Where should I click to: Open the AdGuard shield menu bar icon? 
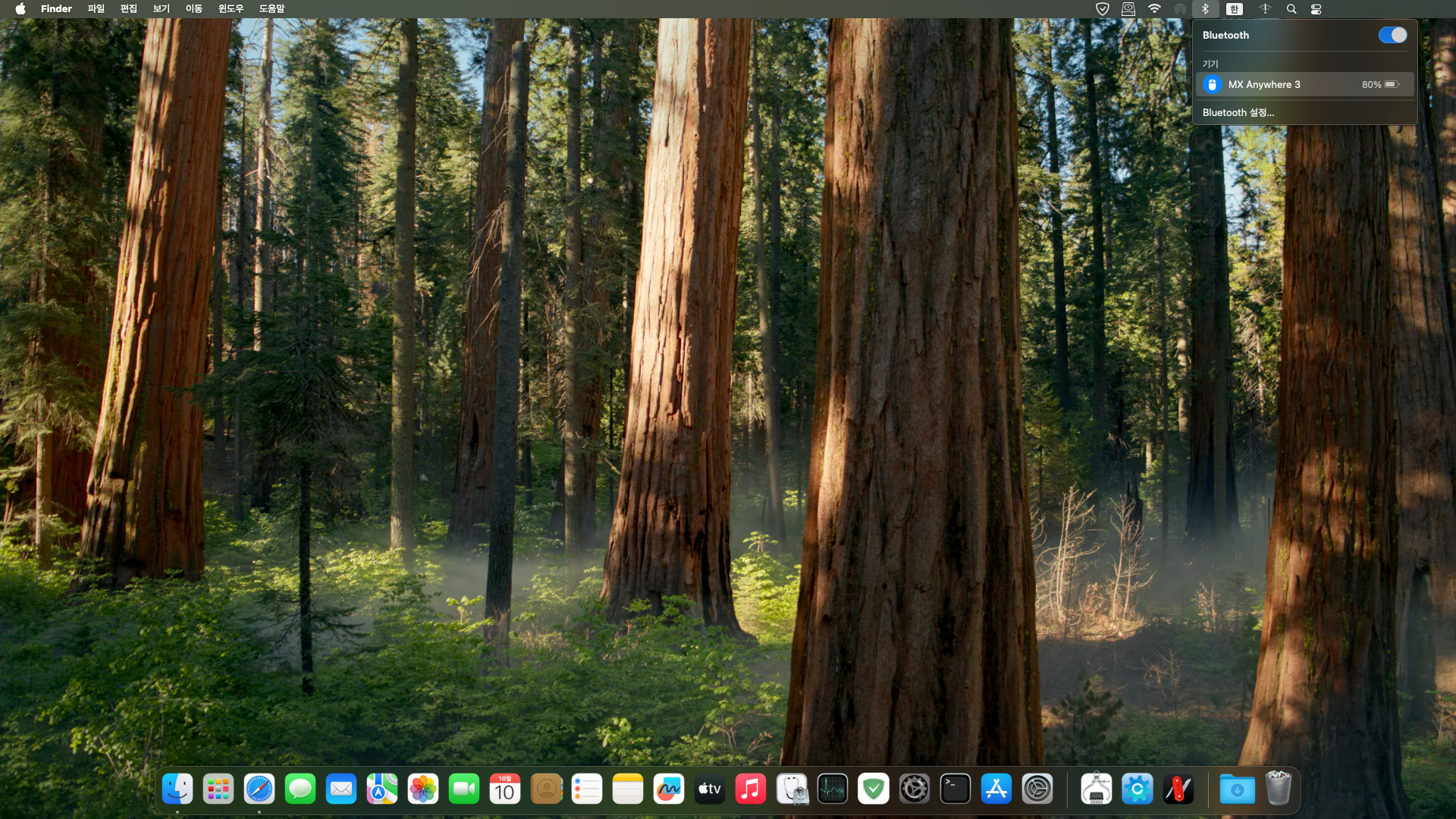tap(1103, 9)
